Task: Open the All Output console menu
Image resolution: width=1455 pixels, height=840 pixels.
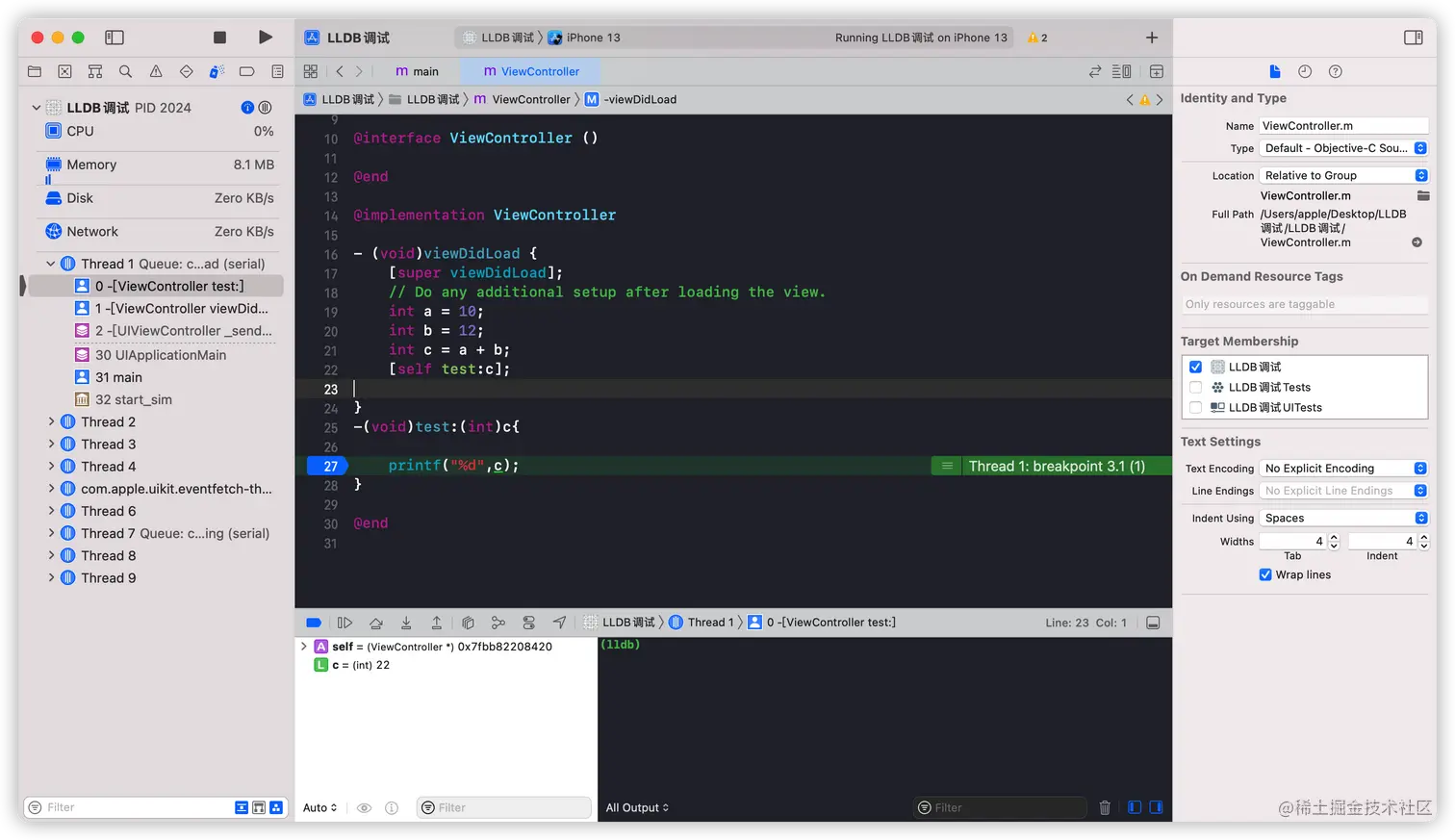Action: point(637,808)
